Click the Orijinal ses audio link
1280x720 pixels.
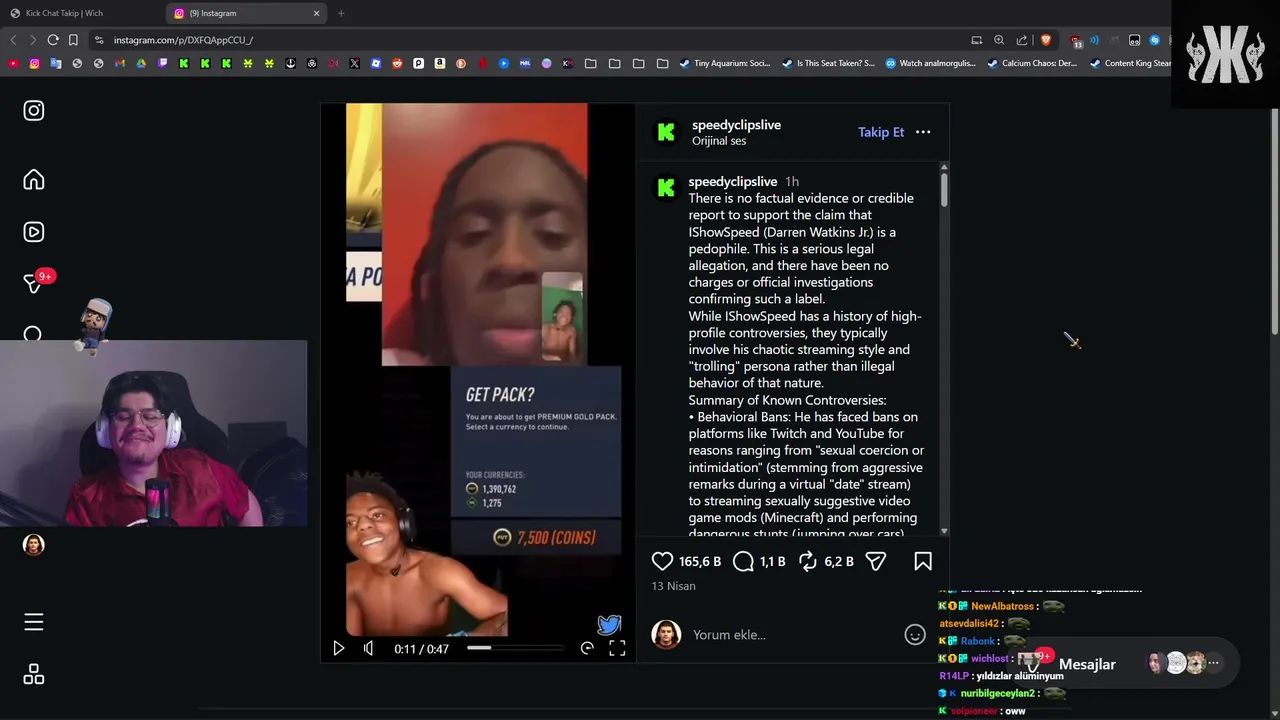tap(719, 141)
